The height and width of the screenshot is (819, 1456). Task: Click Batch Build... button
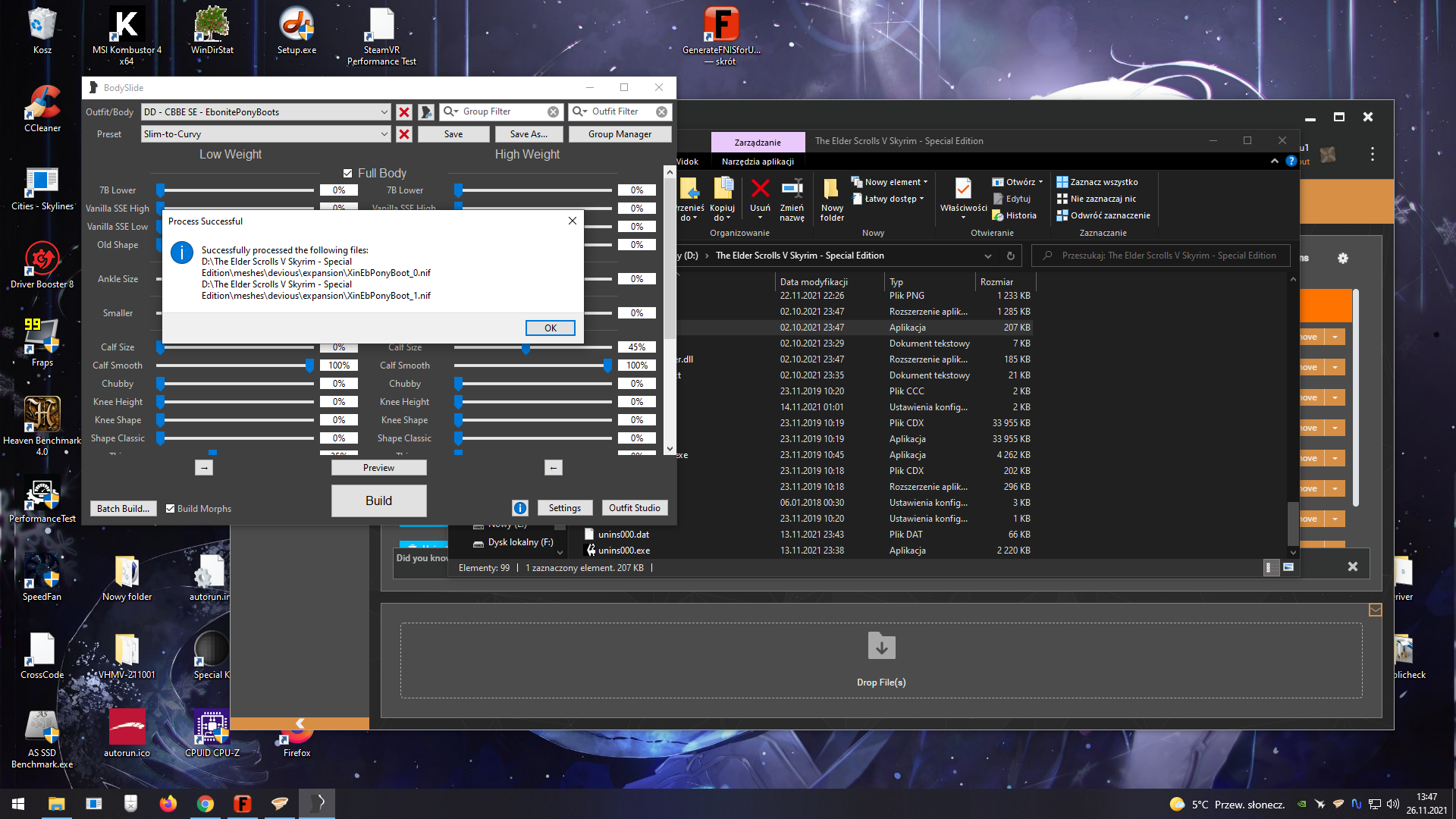[123, 508]
